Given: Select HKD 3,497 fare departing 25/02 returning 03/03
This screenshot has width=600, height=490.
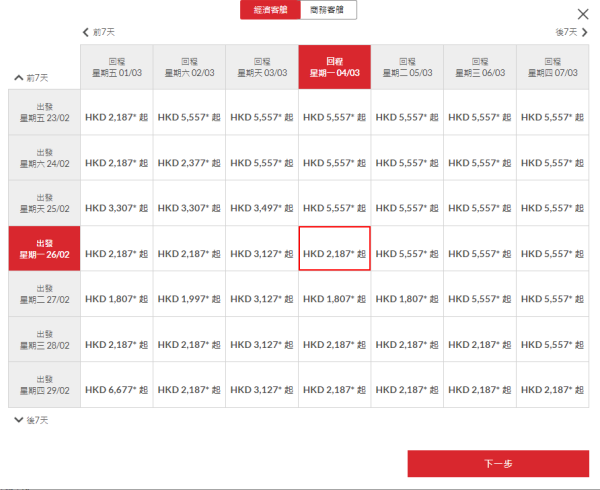Looking at the screenshot, I should (x=262, y=203).
